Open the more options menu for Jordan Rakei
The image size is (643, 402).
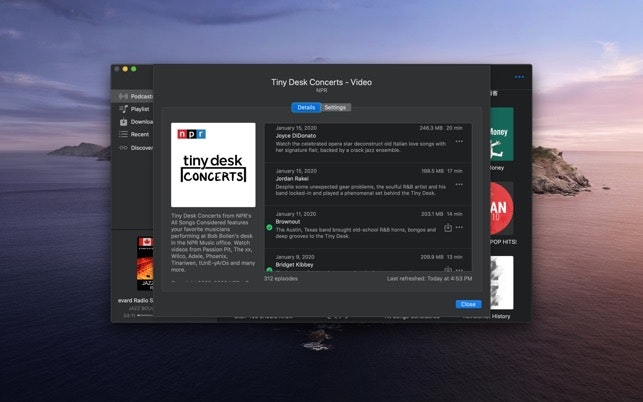[x=459, y=184]
